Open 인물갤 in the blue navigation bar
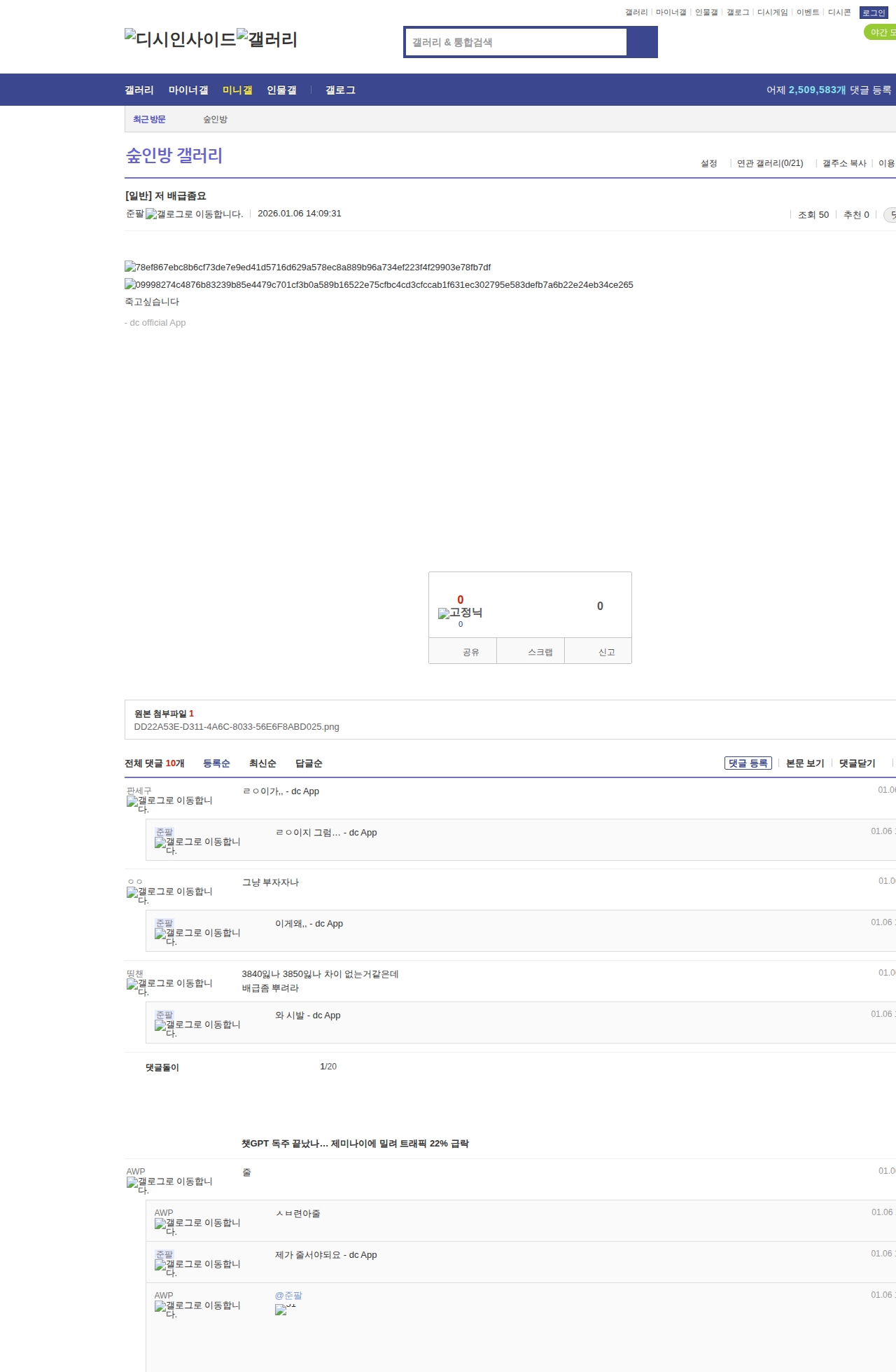Viewport: 896px width, 1372px height. pos(281,90)
